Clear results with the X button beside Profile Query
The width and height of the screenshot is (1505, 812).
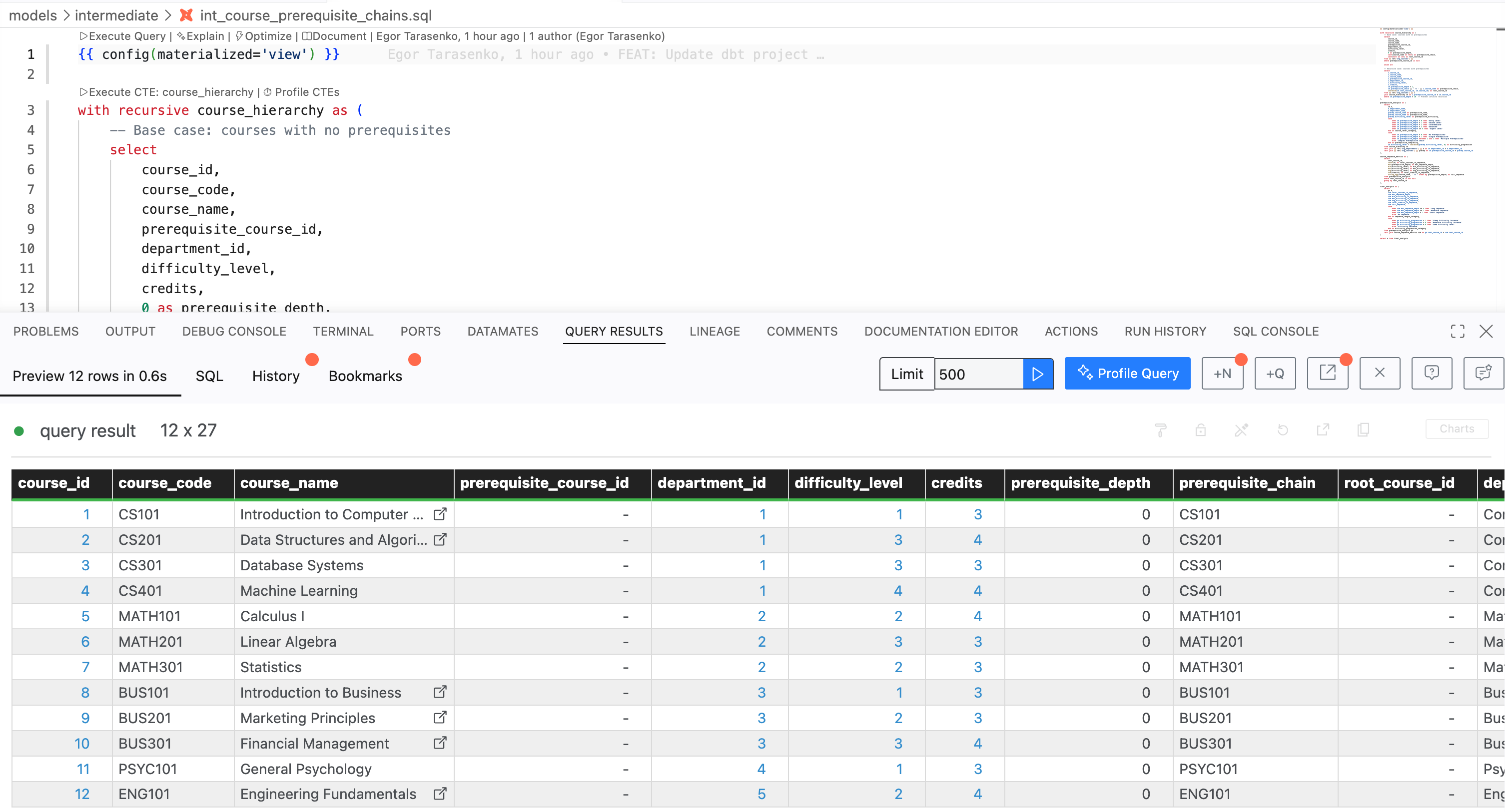tap(1380, 374)
